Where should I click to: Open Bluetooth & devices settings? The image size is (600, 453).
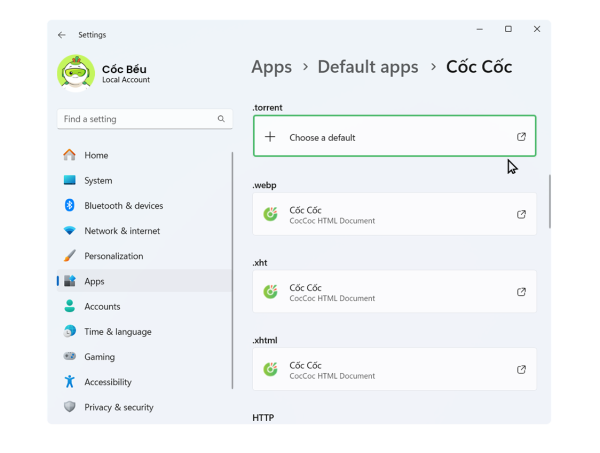click(145, 206)
